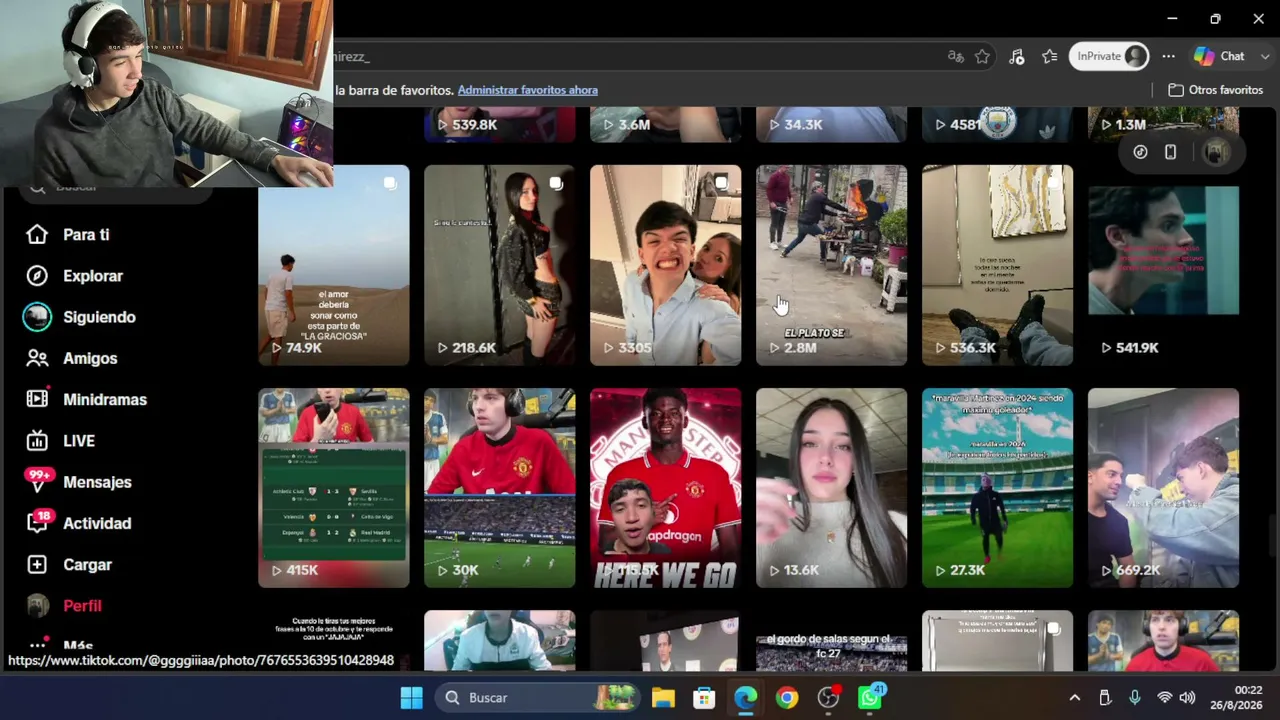Open the Explorar compass icon
Image resolution: width=1280 pixels, height=720 pixels.
pyautogui.click(x=37, y=276)
